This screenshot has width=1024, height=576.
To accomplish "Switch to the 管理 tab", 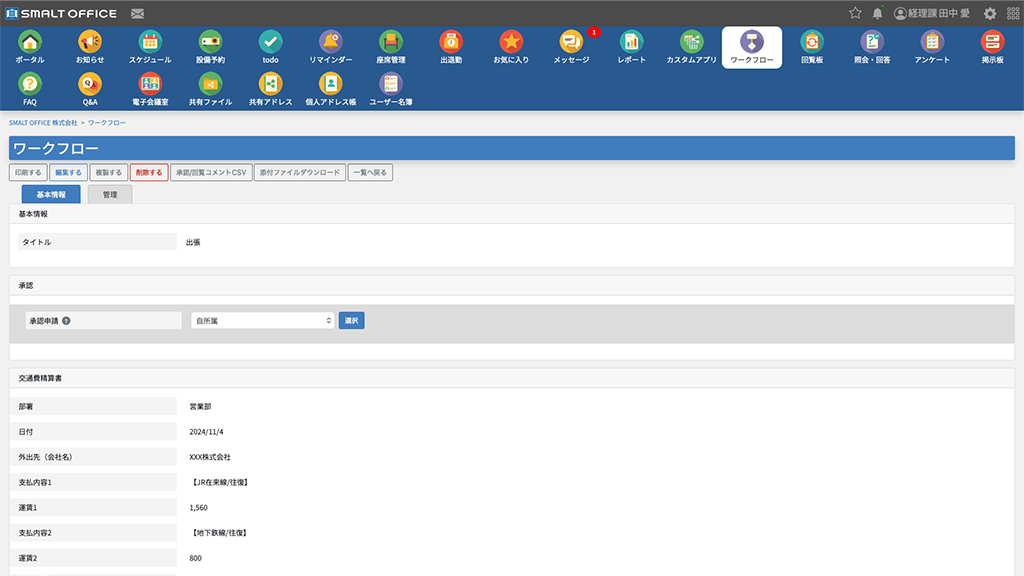I will click(110, 194).
